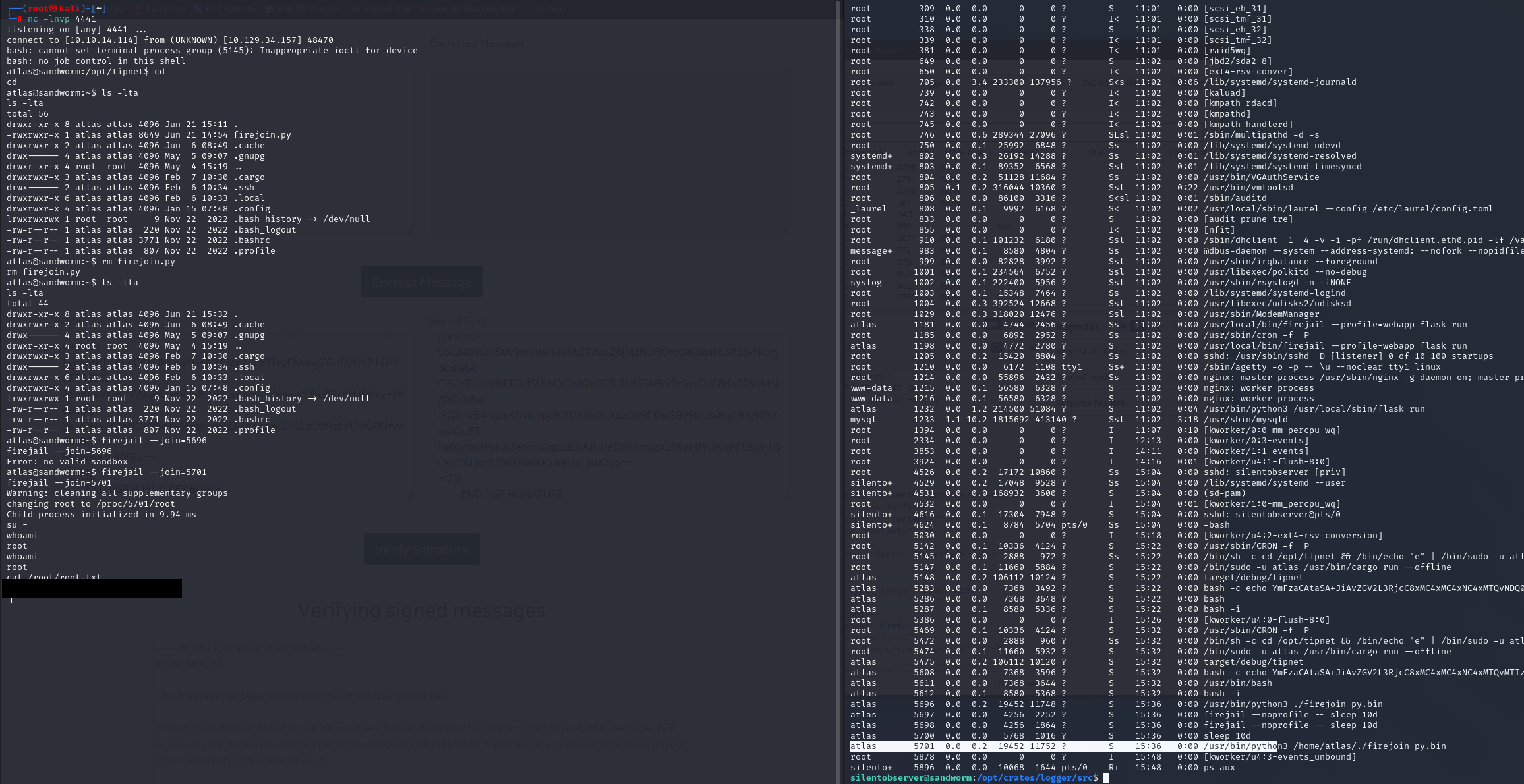1524x784 pixels.
Task: Click the Google Hacking DB bookmark
Action: click(467, 9)
